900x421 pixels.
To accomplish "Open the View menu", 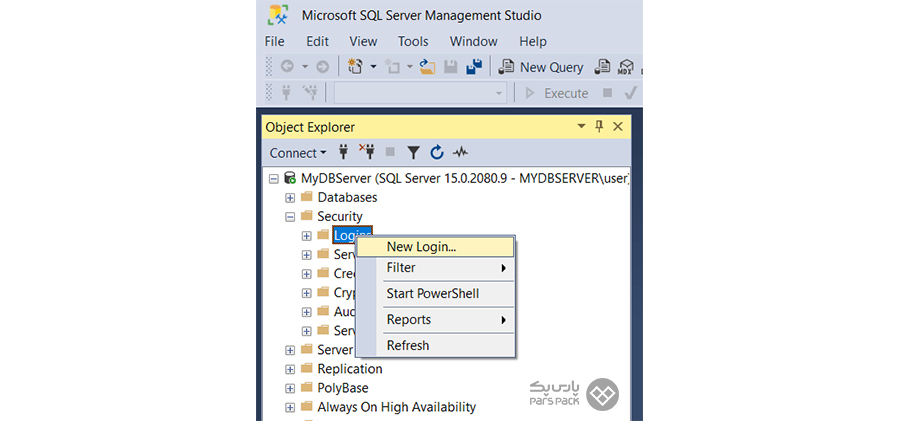I will click(x=363, y=41).
